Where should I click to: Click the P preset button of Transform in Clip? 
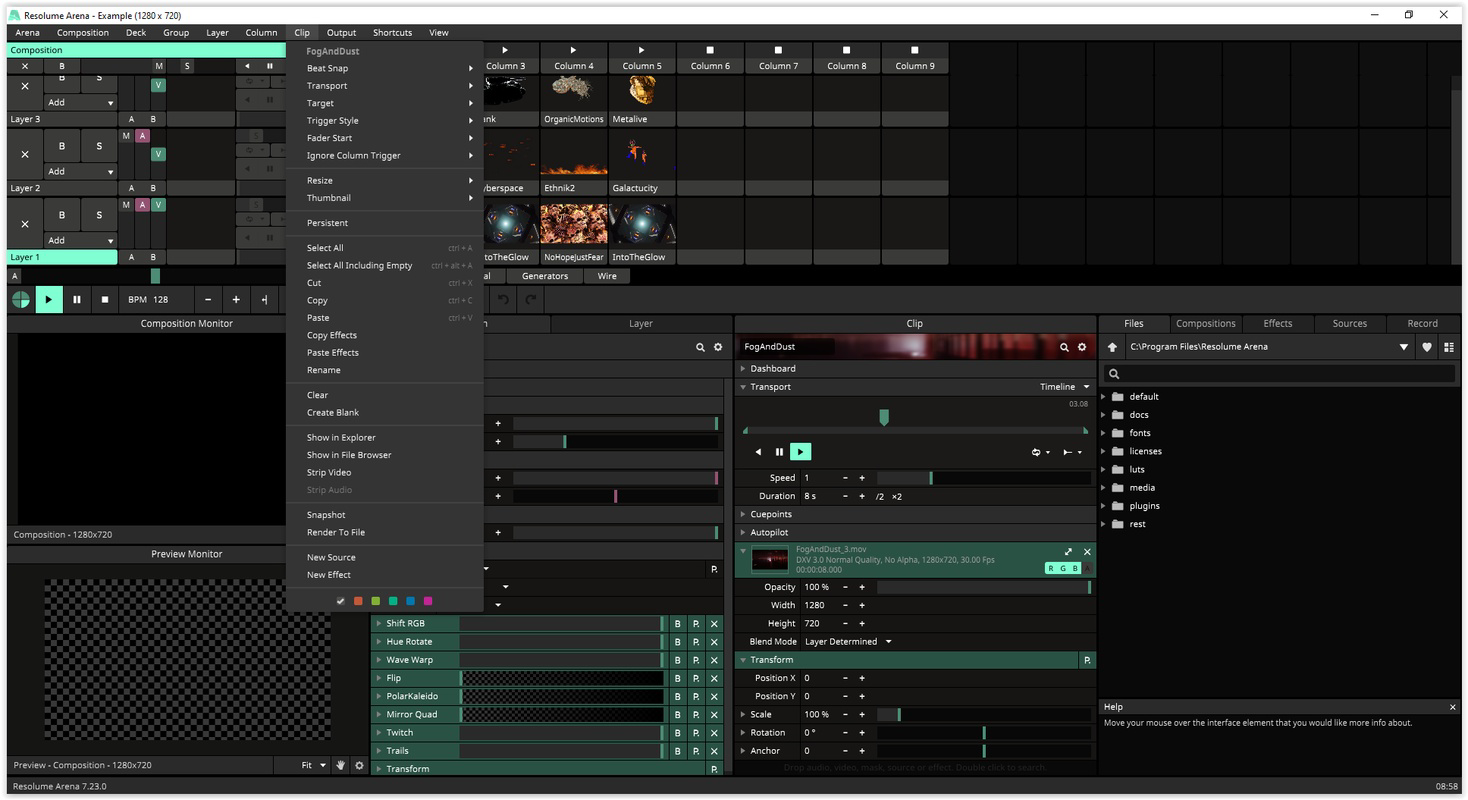[x=1087, y=660]
